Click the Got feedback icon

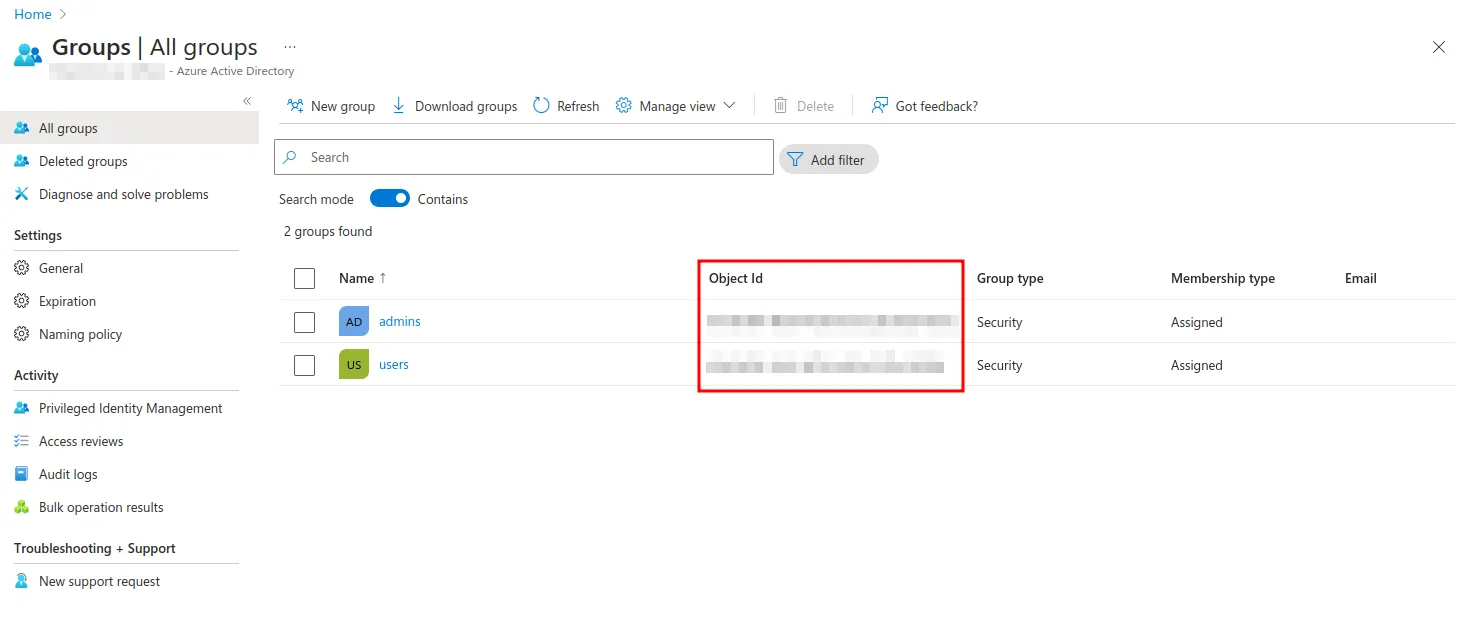click(x=880, y=106)
